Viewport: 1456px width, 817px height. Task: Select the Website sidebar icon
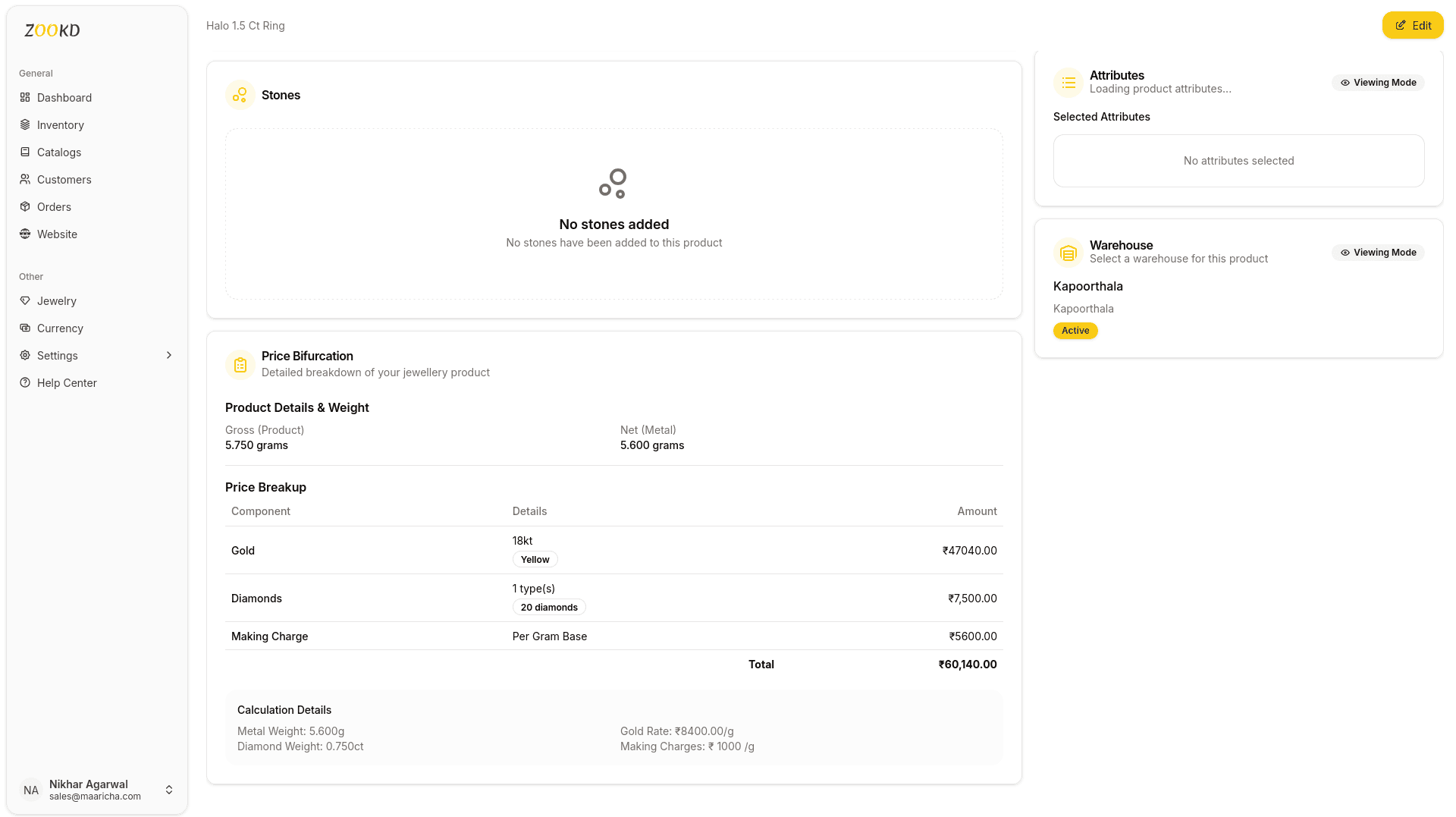(x=25, y=234)
